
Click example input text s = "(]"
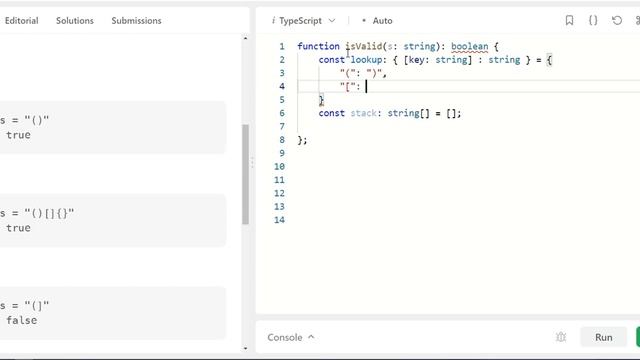coord(24,305)
